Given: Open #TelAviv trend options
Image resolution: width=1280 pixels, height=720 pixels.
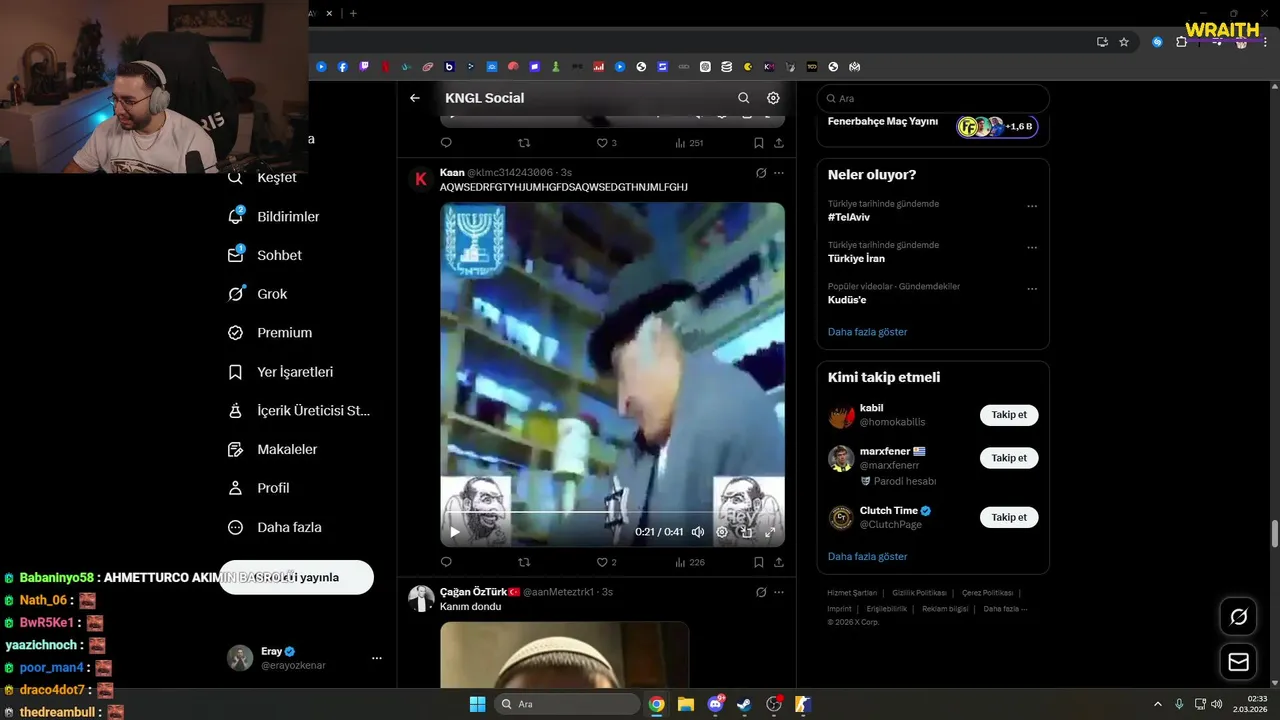Looking at the screenshot, I should click(x=1032, y=207).
